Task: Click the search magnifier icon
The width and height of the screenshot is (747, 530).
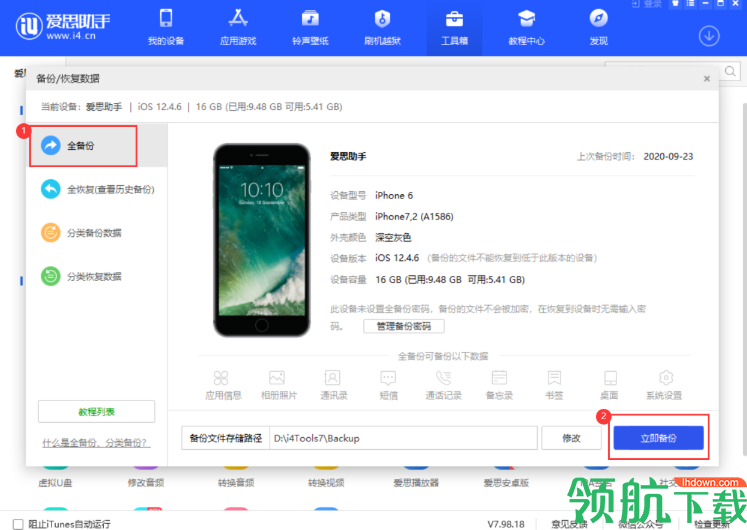Action: click(x=730, y=71)
